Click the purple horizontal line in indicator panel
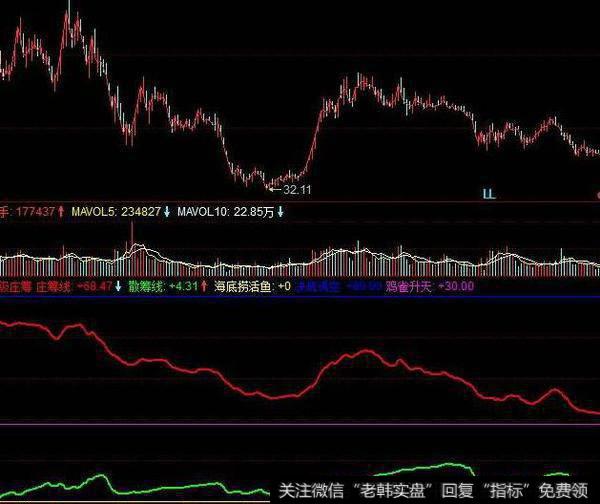 click(300, 424)
